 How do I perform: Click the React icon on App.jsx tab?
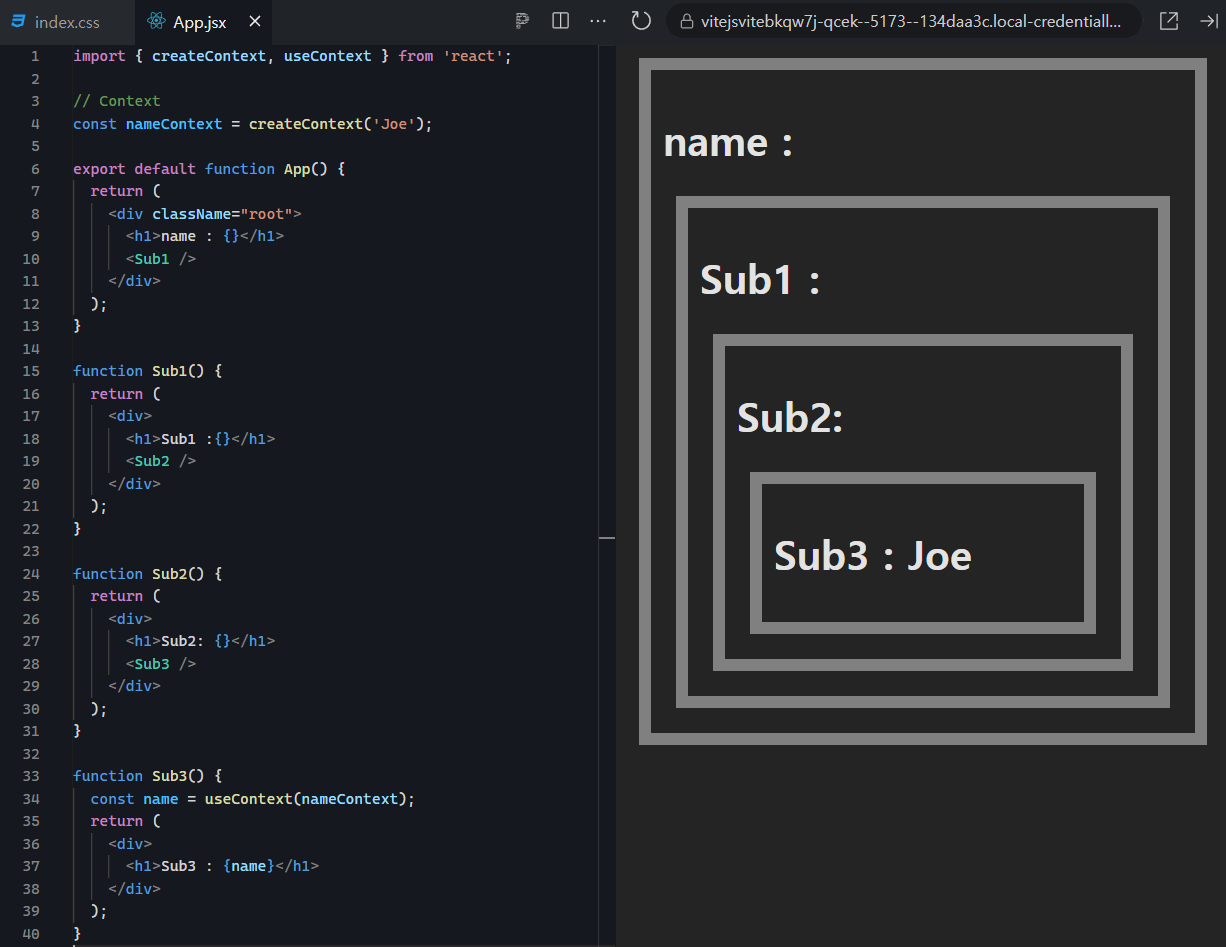(x=155, y=21)
